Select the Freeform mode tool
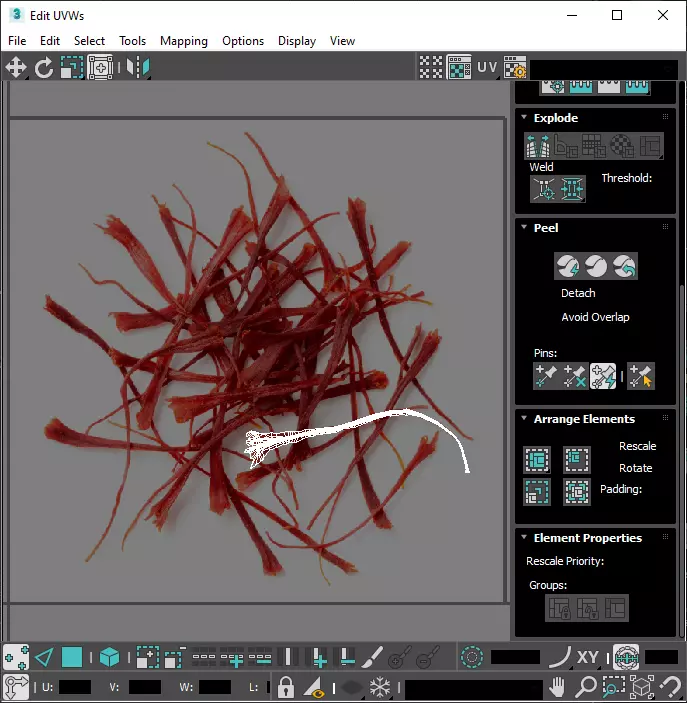This screenshot has height=703, width=687. [100, 68]
